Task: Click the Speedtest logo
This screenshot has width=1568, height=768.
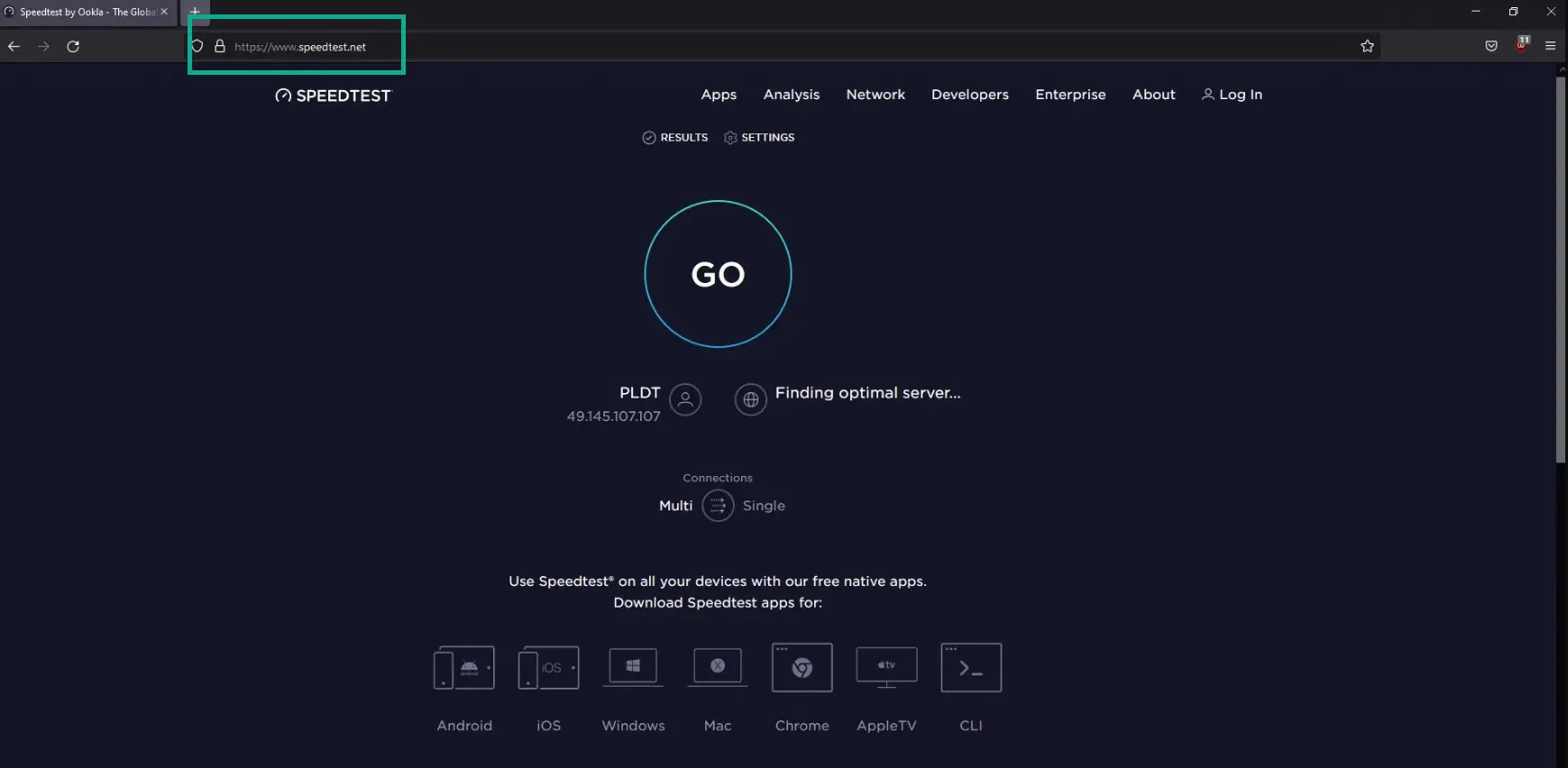Action: point(333,96)
